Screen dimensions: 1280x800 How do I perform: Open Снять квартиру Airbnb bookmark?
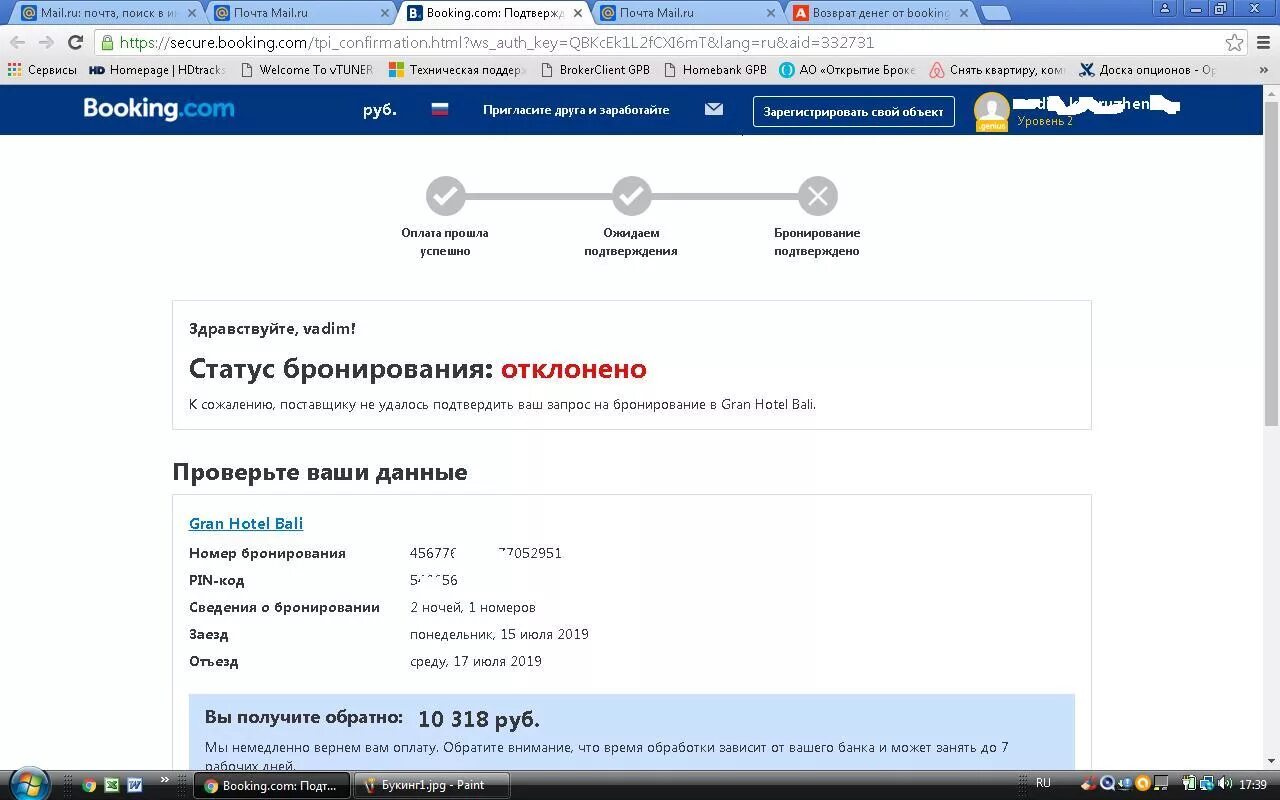tap(998, 70)
